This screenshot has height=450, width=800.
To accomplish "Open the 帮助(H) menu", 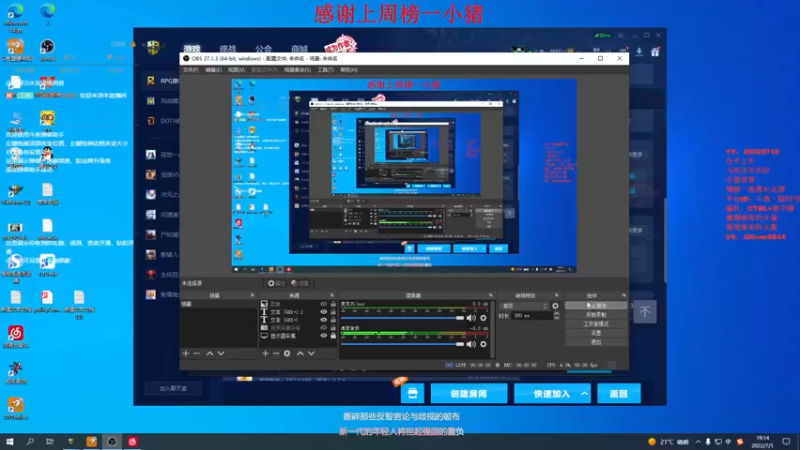I will click(x=349, y=70).
